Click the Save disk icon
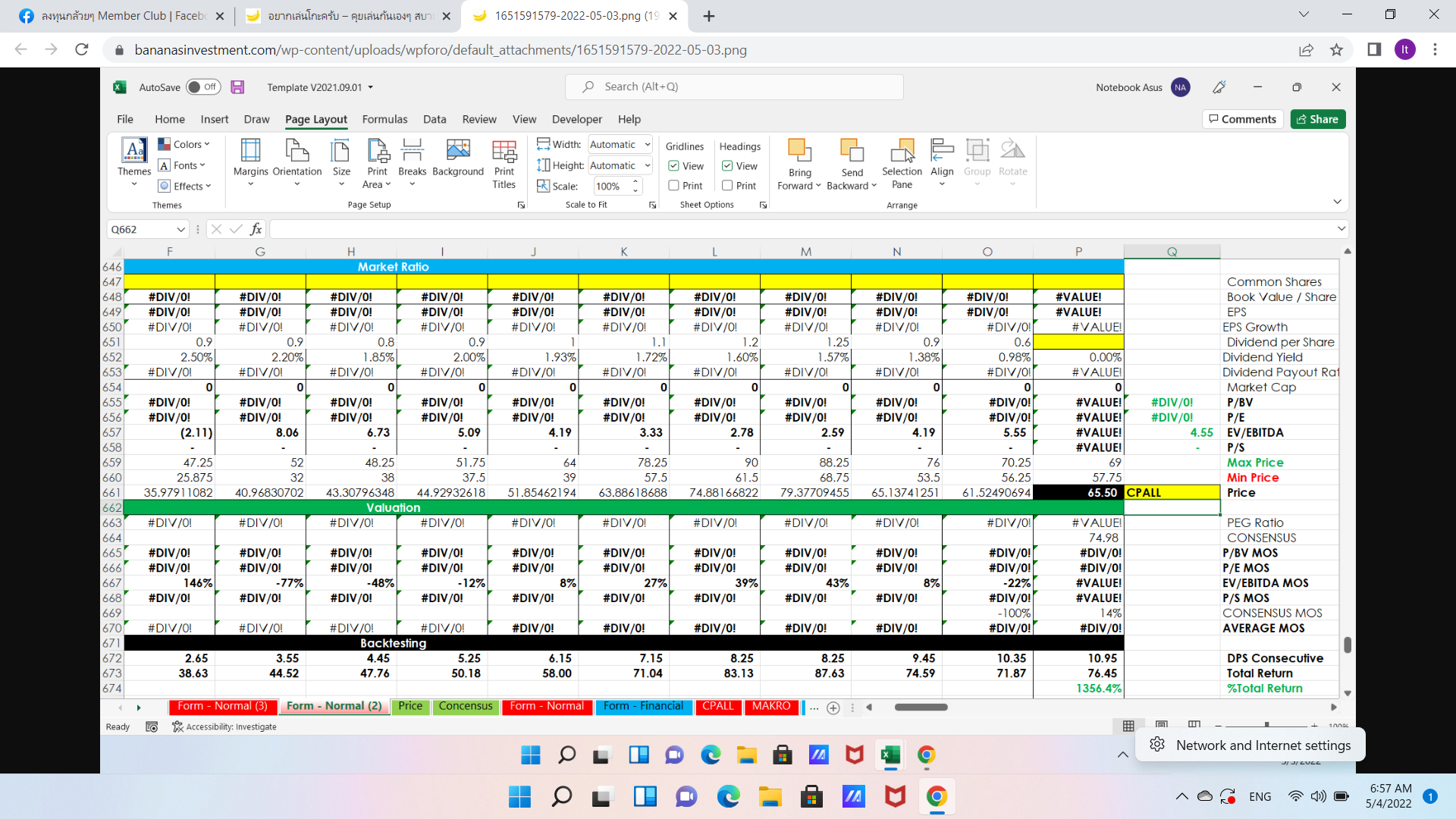This screenshot has height=819, width=1456. [237, 87]
